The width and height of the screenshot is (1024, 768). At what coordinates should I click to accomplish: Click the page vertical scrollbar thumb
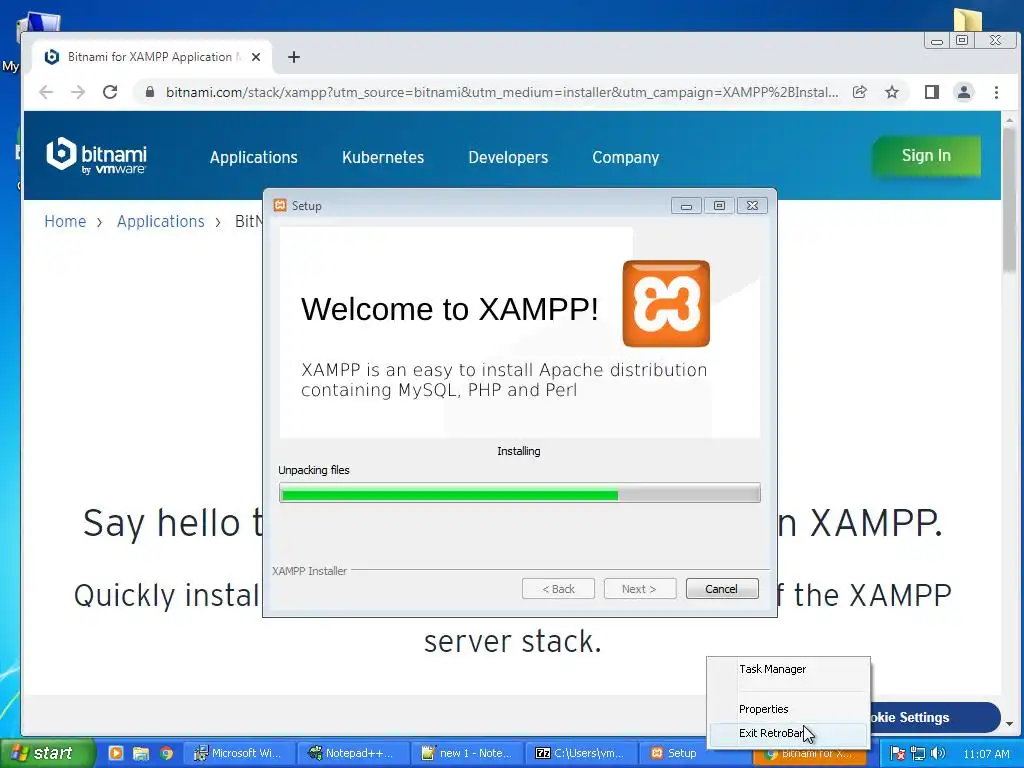pos(1010,199)
